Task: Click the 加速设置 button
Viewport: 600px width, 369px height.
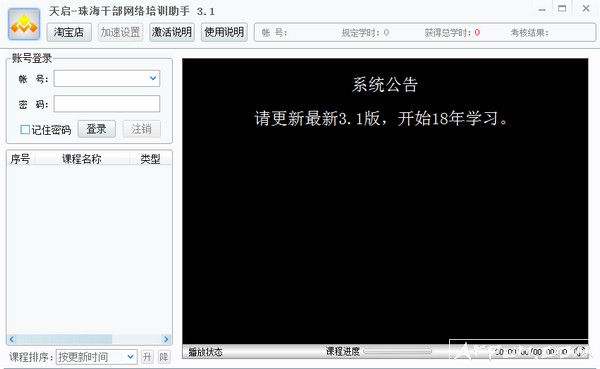Action: click(121, 32)
